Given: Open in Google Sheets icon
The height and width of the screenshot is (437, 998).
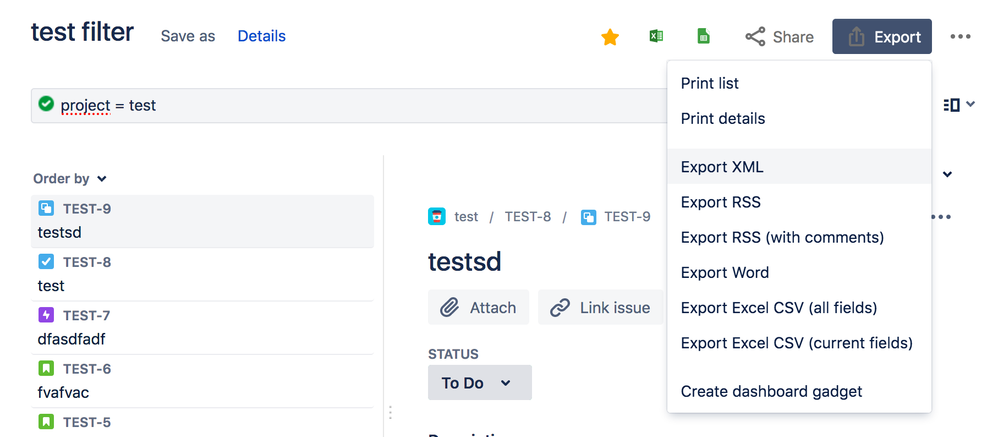Looking at the screenshot, I should pos(703,36).
